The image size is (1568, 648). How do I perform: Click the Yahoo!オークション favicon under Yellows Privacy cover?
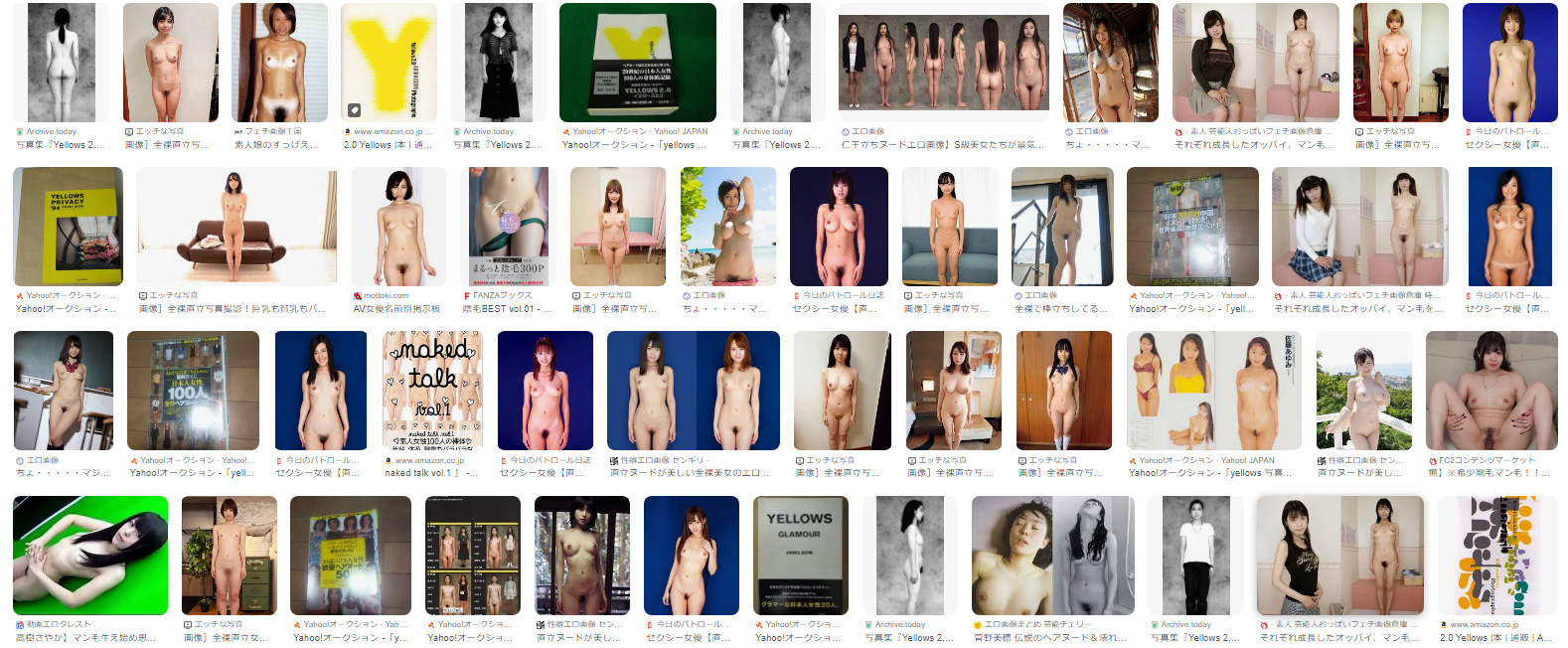coord(20,296)
